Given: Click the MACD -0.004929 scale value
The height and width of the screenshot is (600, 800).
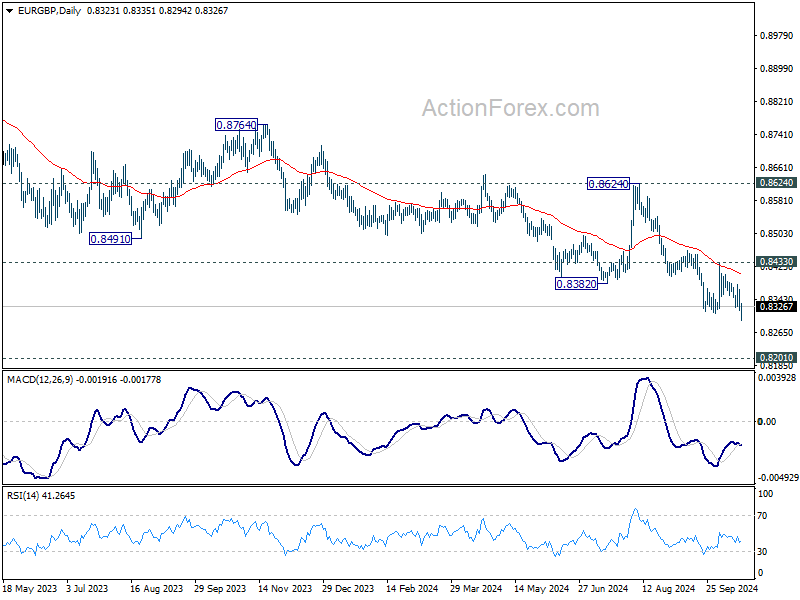Looking at the screenshot, I should tap(778, 478).
